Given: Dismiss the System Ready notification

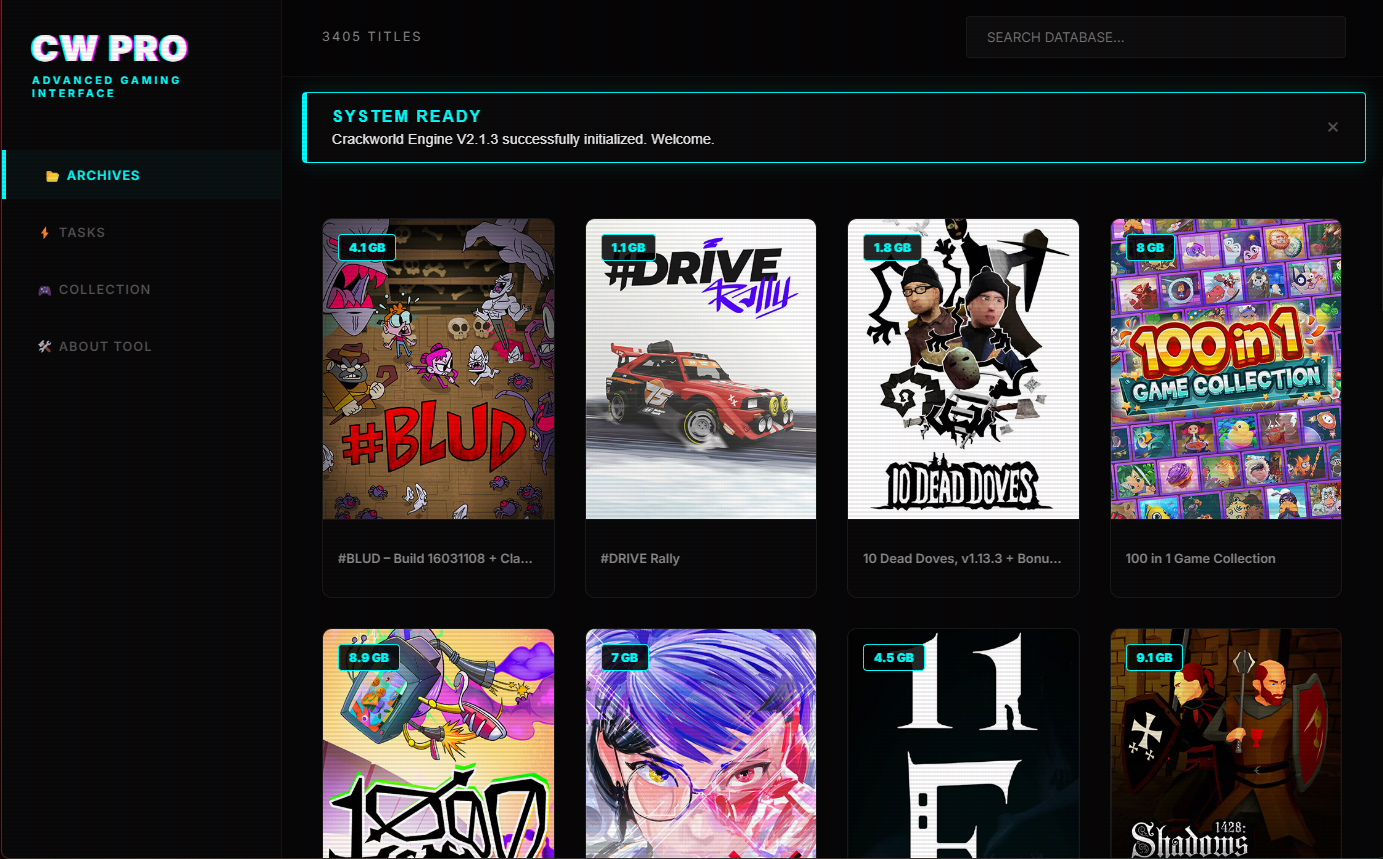Looking at the screenshot, I should [x=1332, y=127].
